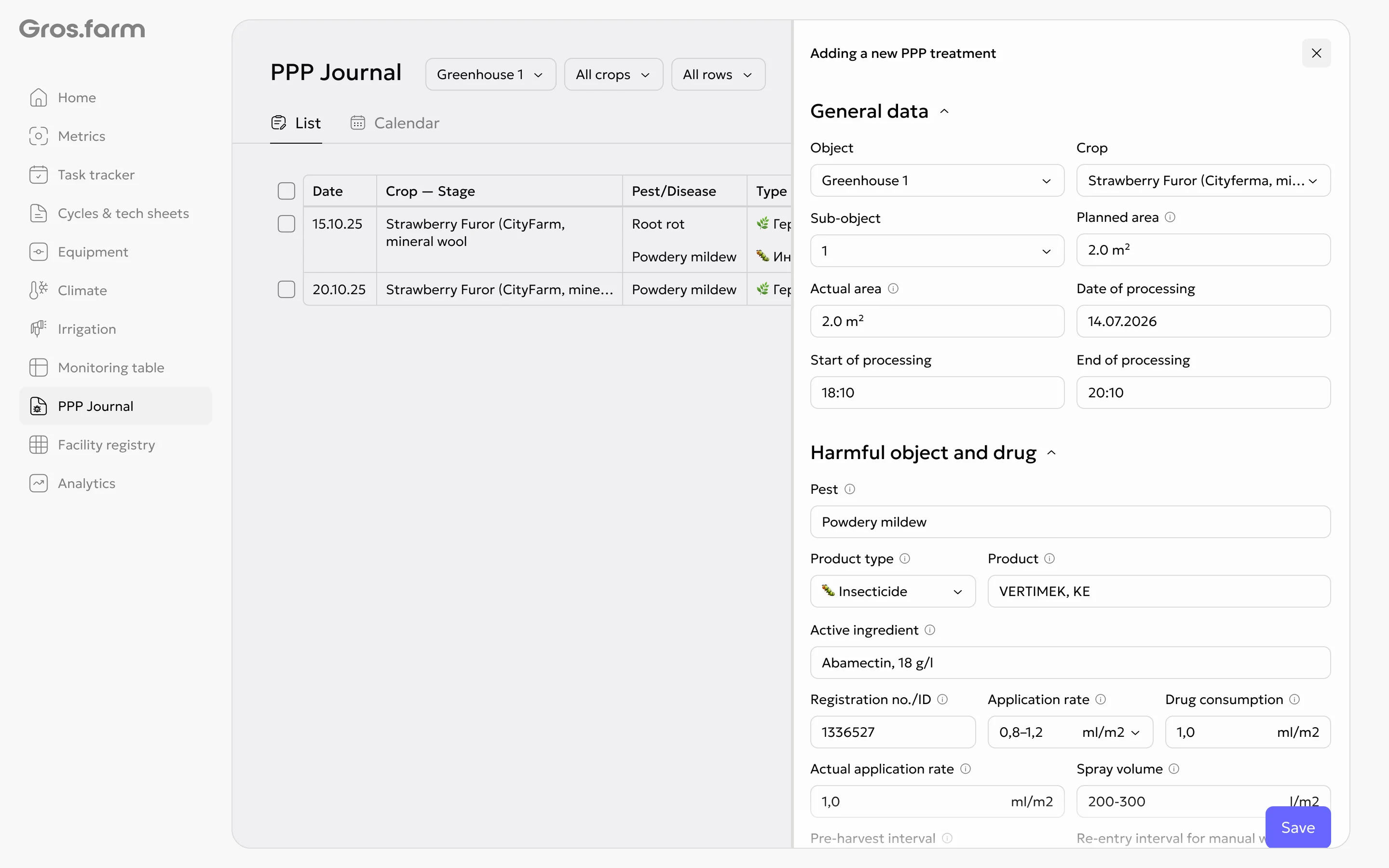
Task: Click the Monitoring table icon
Action: point(39,367)
